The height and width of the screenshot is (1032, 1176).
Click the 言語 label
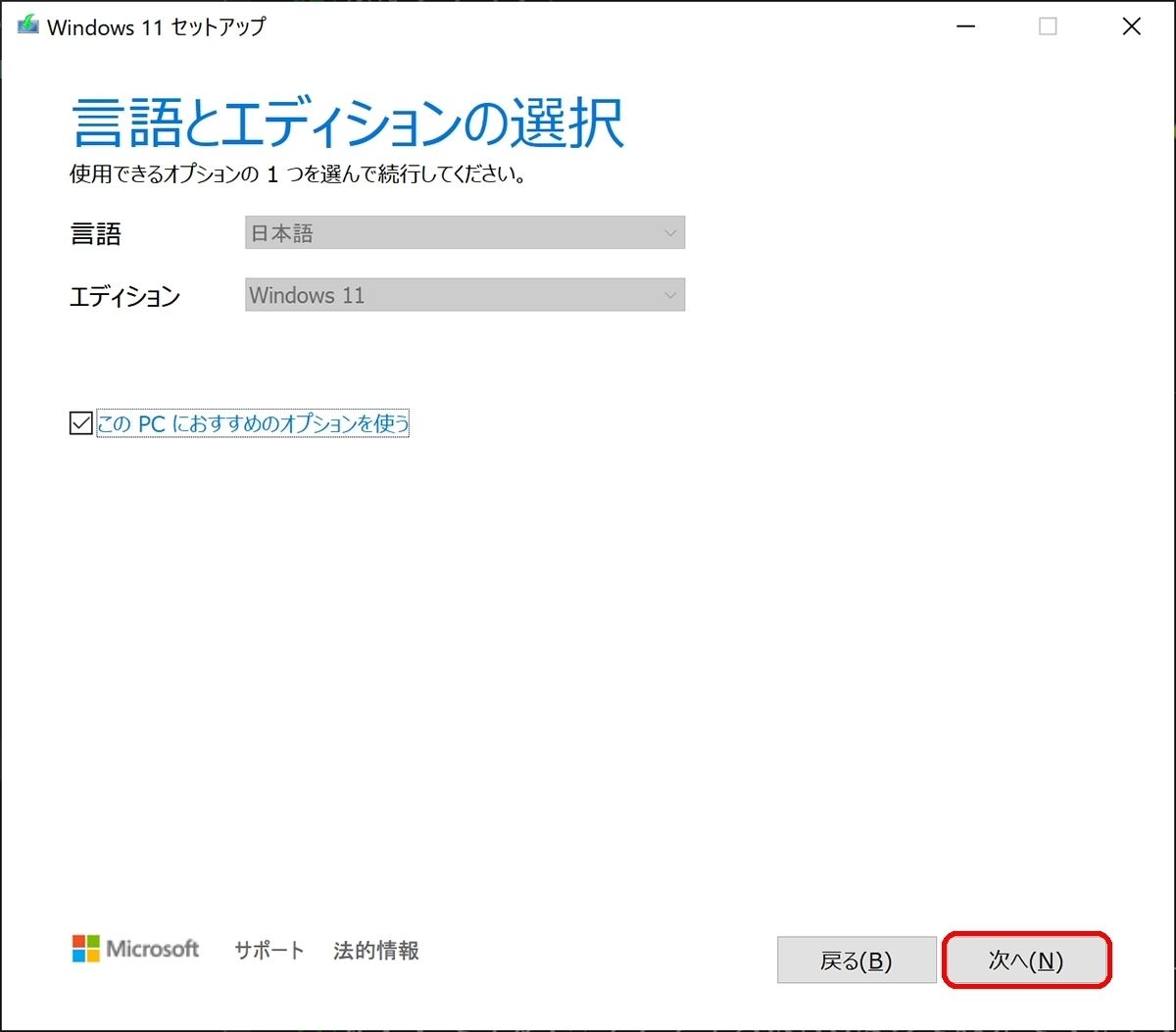[x=95, y=234]
